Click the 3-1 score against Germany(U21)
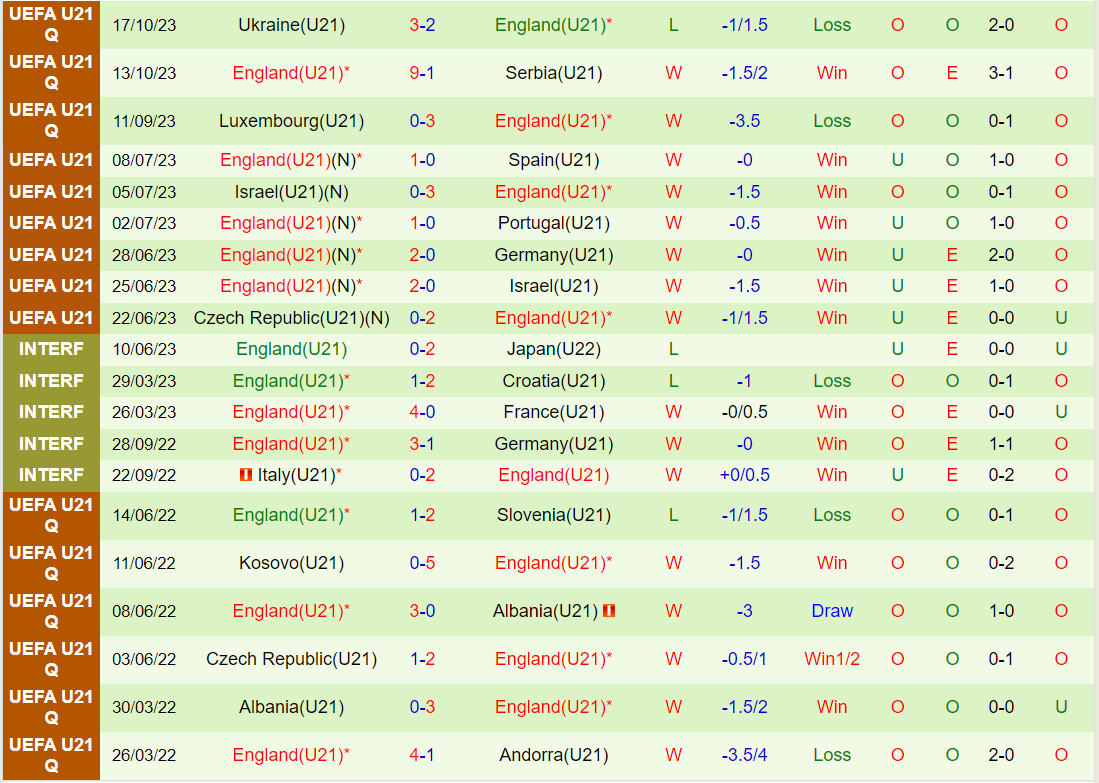The image size is (1099, 783). point(422,444)
